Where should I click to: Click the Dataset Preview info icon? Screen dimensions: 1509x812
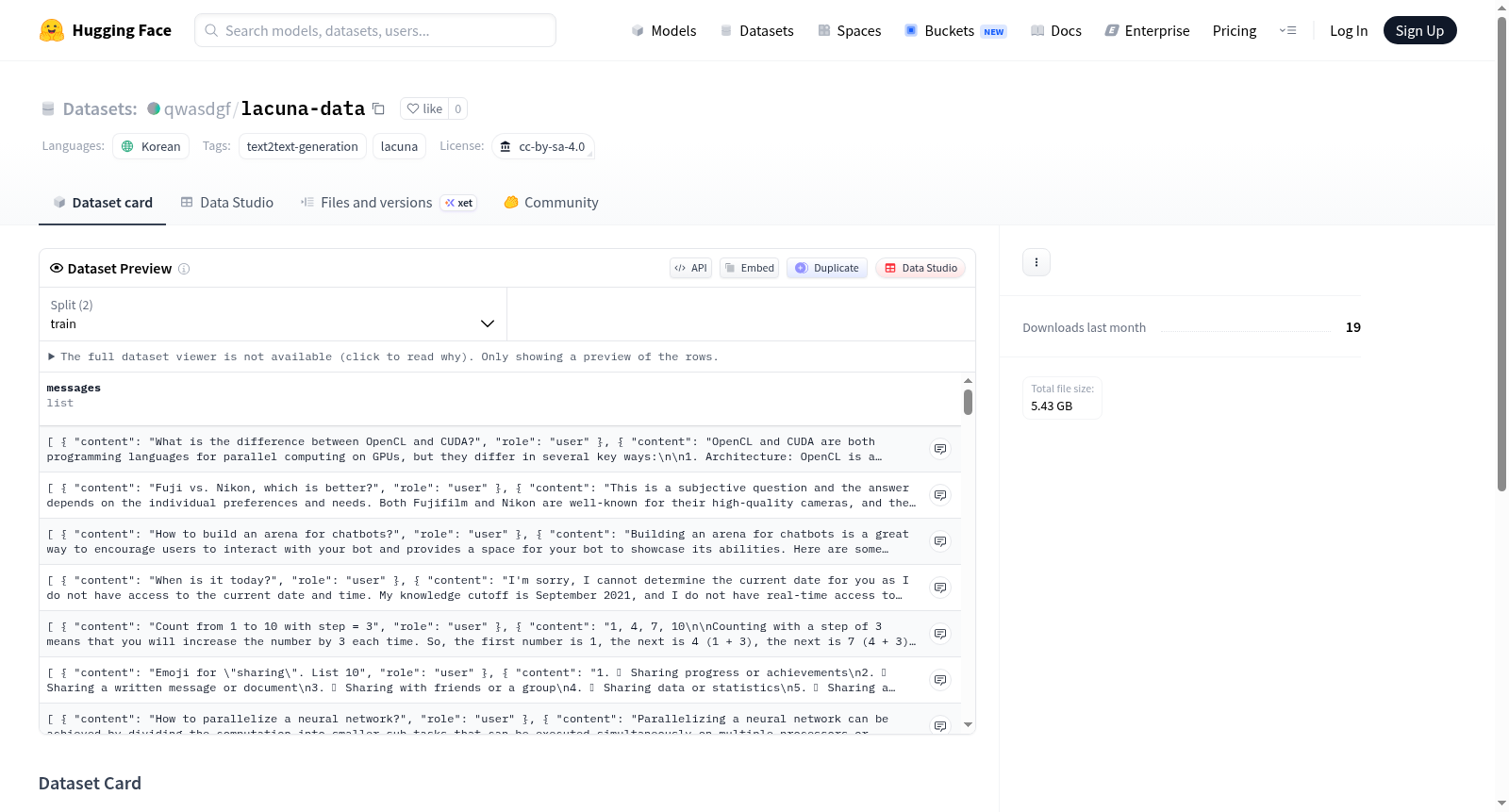184,269
